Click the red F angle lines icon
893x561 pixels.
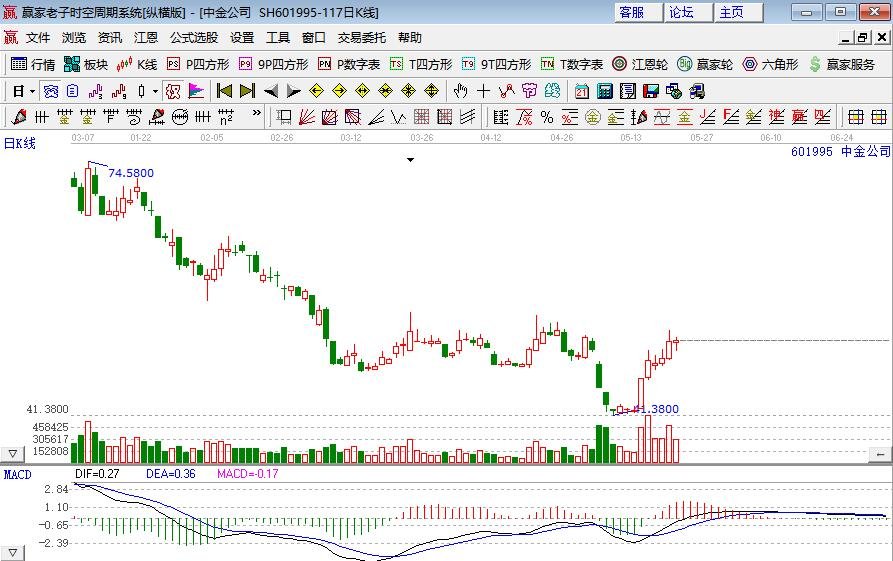coord(731,117)
